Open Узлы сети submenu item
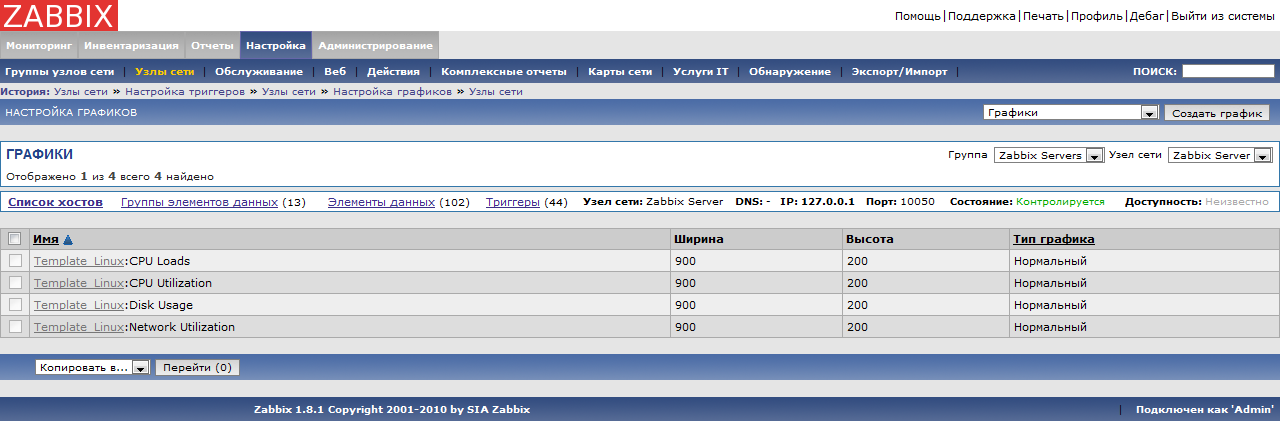 [164, 72]
